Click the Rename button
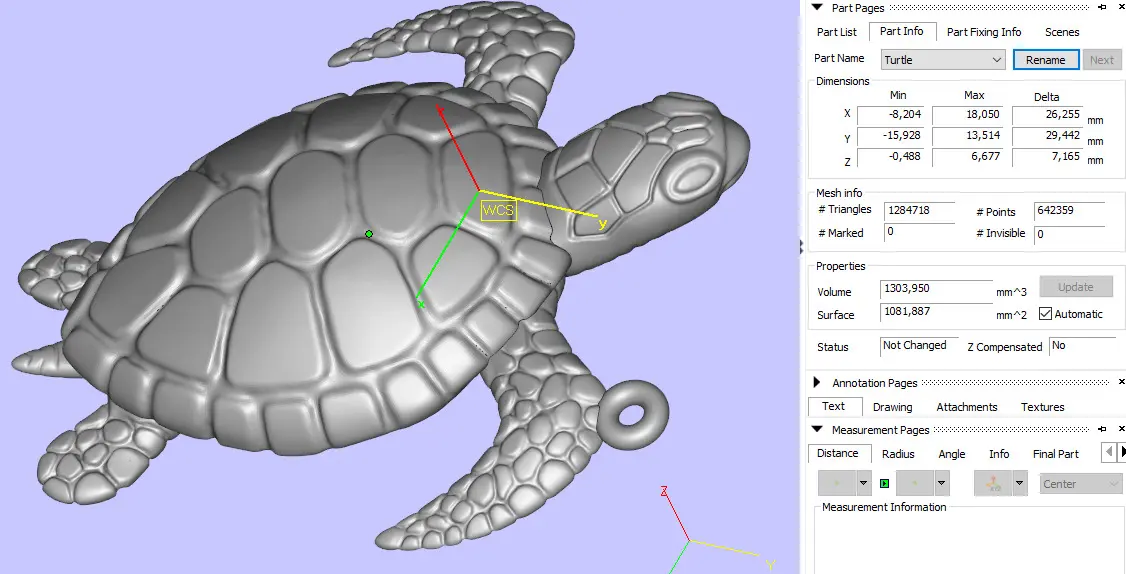Screen dimensions: 1126x574 pyautogui.click(x=1046, y=60)
